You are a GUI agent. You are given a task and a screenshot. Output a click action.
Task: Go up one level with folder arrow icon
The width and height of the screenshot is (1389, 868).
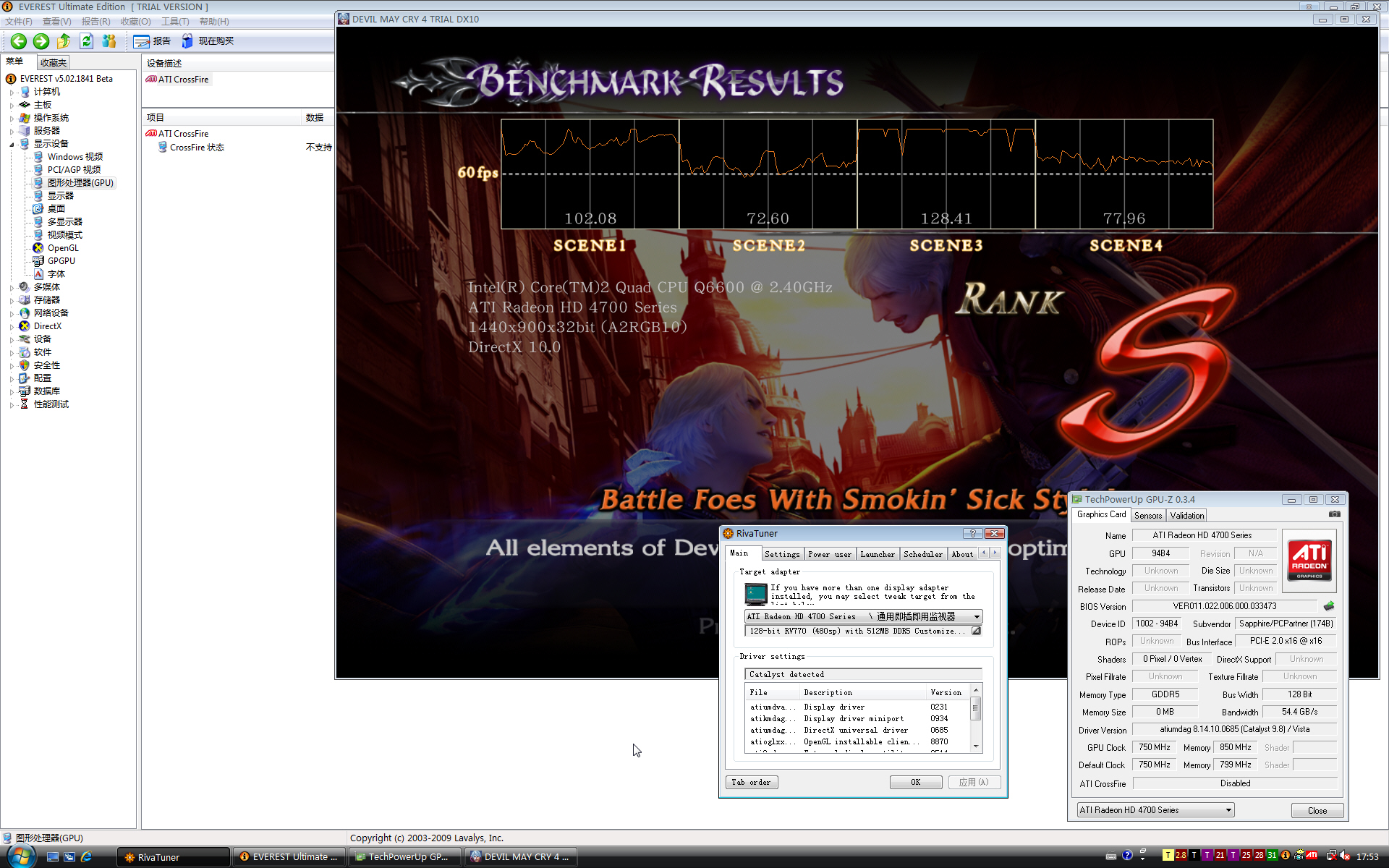tap(64, 41)
